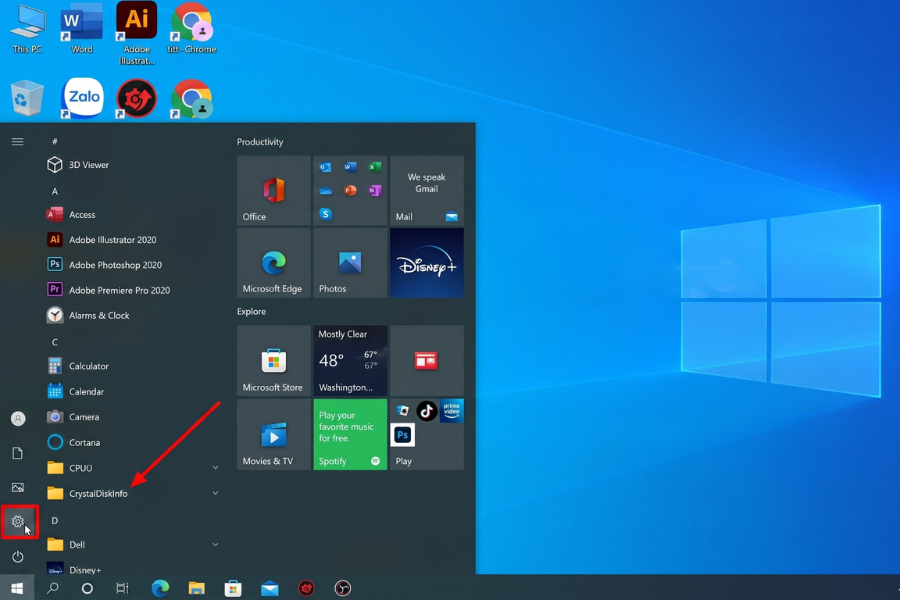Open the Pictures shortcut in Start sidebar
This screenshot has height=600, width=900.
coord(18,487)
